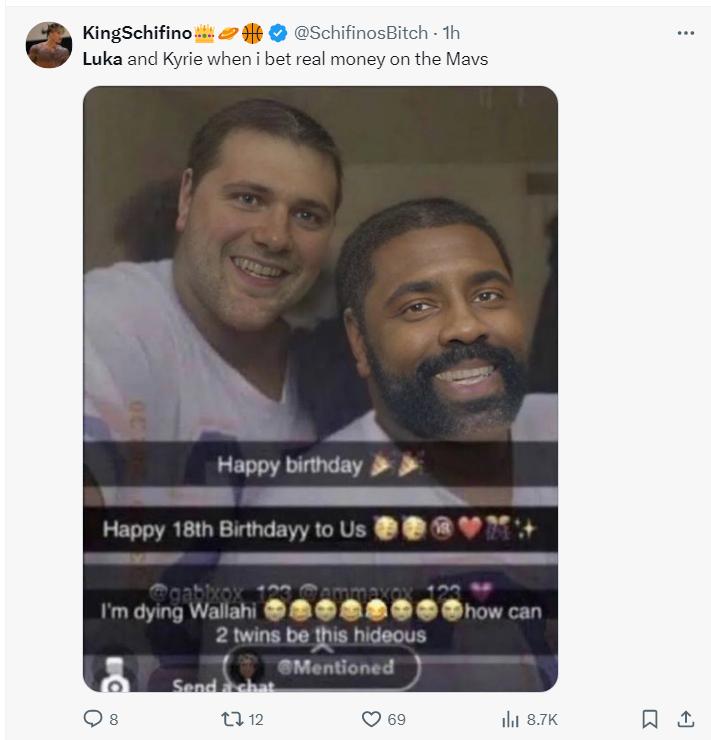
Task: Click the camera icon in the image corner
Action: coord(116,681)
